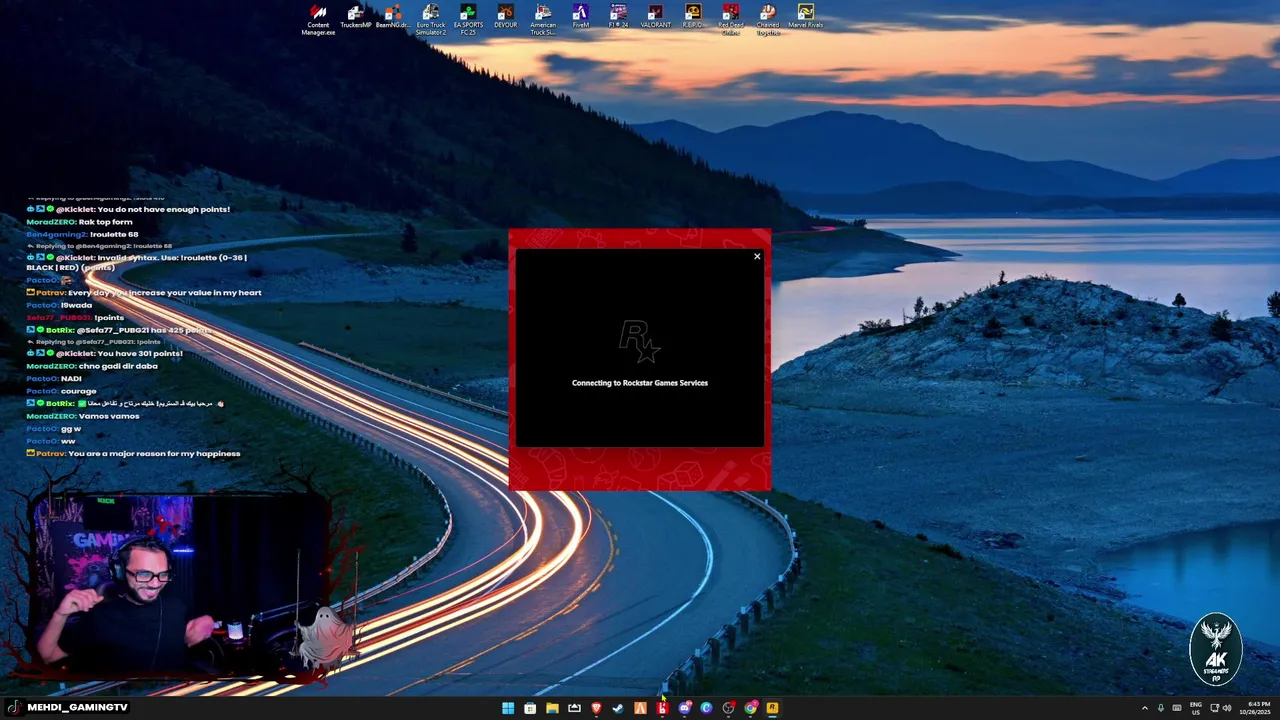This screenshot has width=1280, height=720.
Task: Open the TruckersMP desktop shortcut
Action: (x=355, y=17)
